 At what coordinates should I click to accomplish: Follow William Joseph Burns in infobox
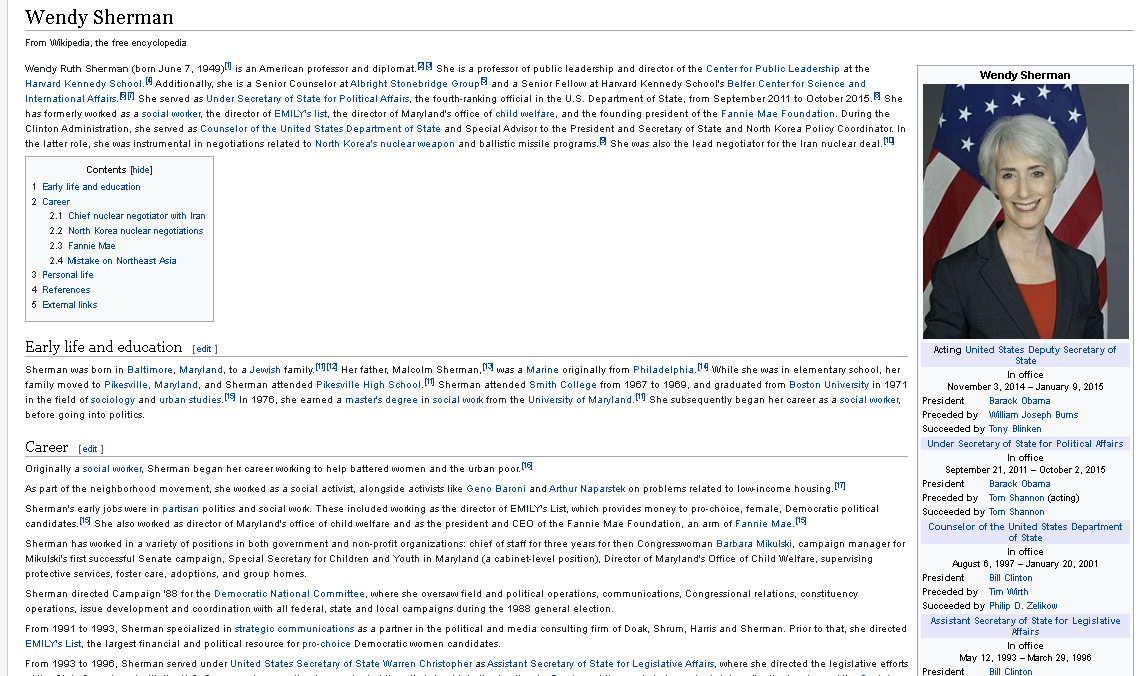(1033, 415)
